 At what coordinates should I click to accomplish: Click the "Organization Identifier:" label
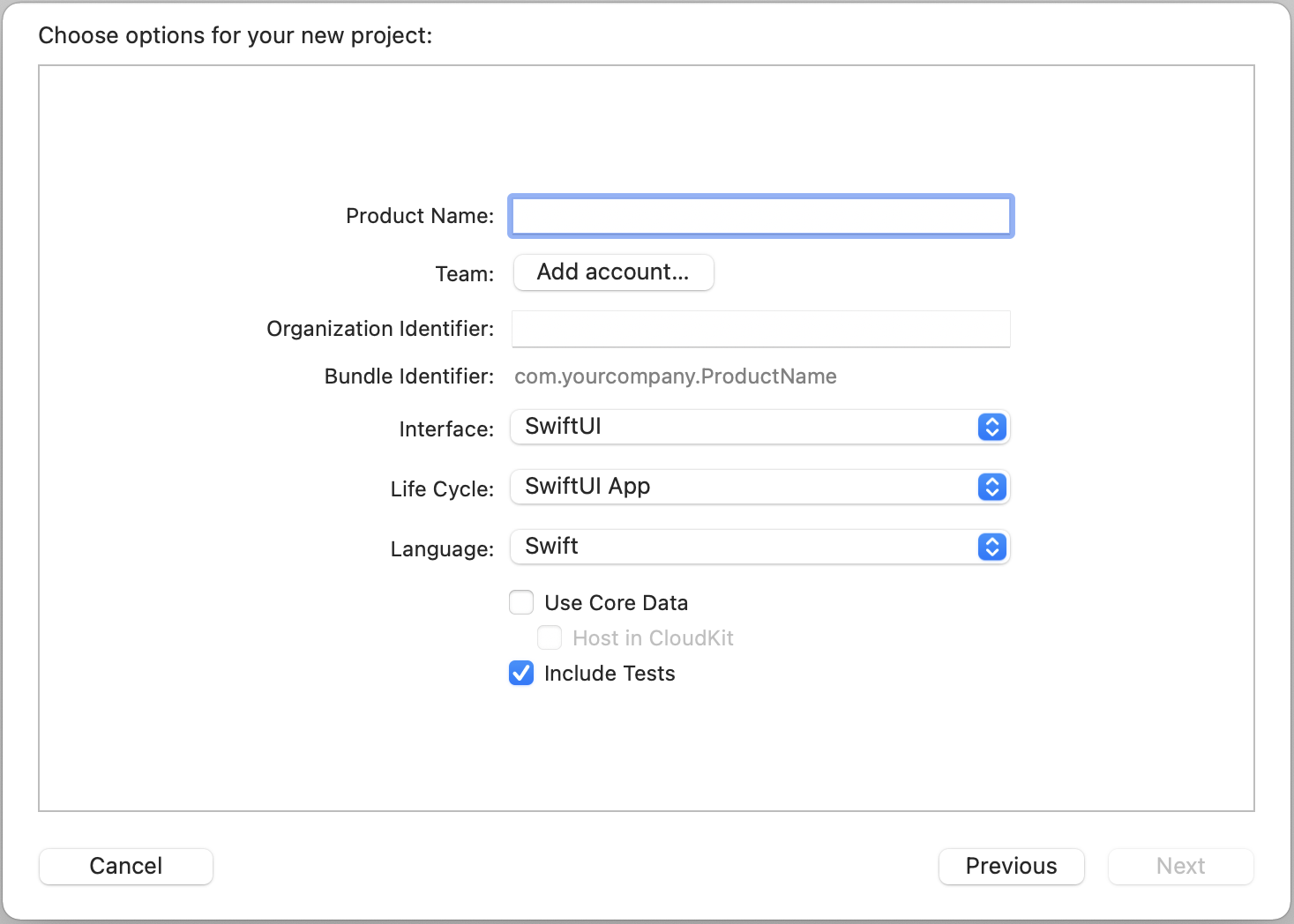pos(380,329)
